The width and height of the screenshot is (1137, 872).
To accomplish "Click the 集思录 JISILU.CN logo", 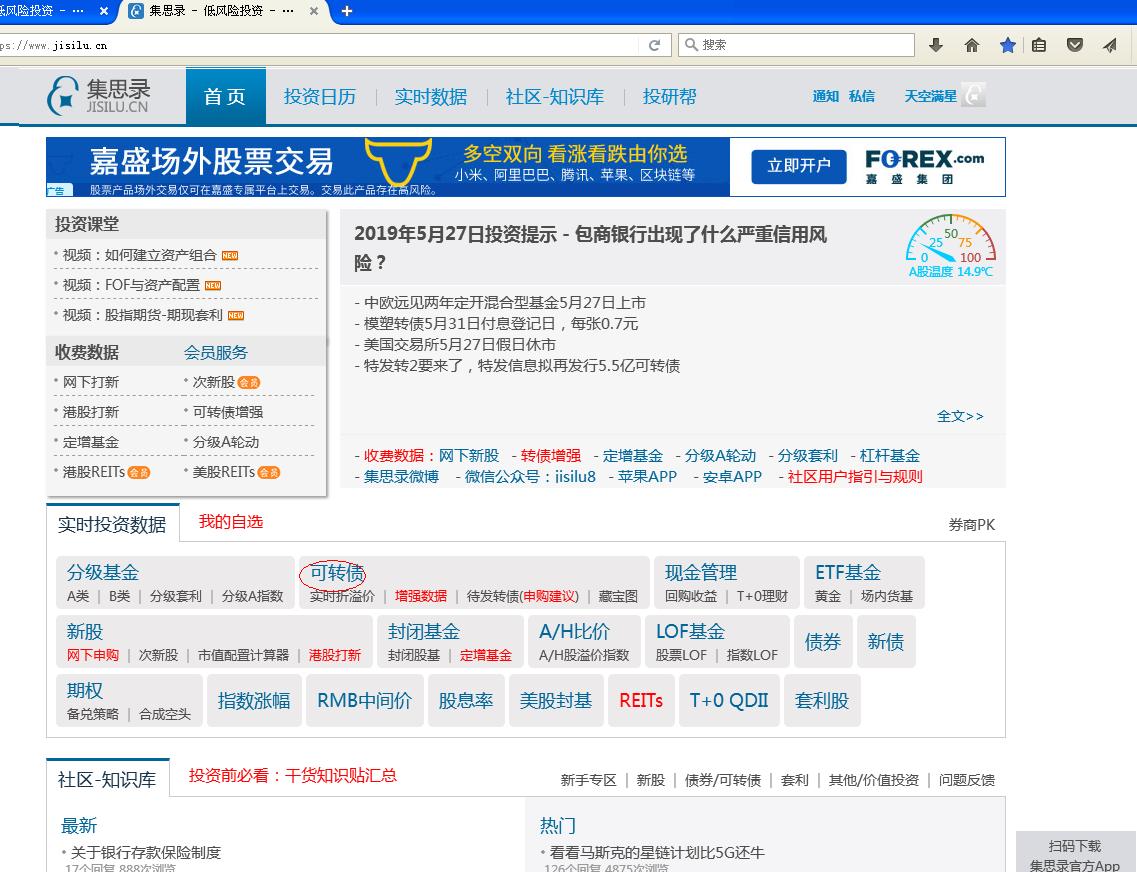I will tap(99, 96).
